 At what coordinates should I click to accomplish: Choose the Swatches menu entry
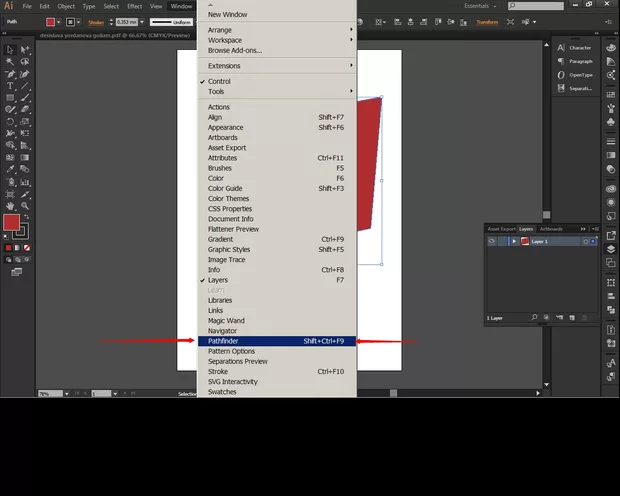coord(277,392)
